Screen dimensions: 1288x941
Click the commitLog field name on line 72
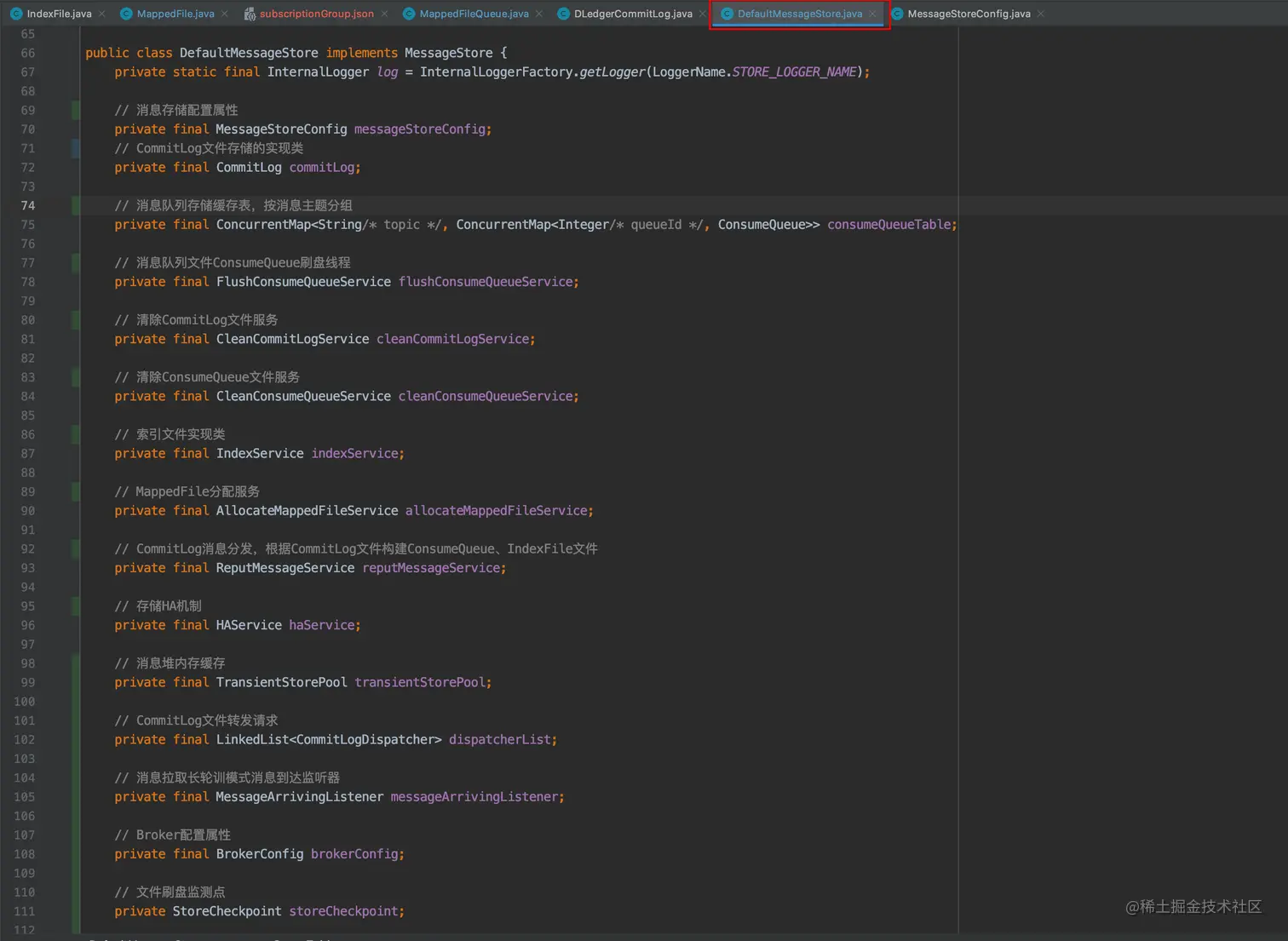coord(322,168)
